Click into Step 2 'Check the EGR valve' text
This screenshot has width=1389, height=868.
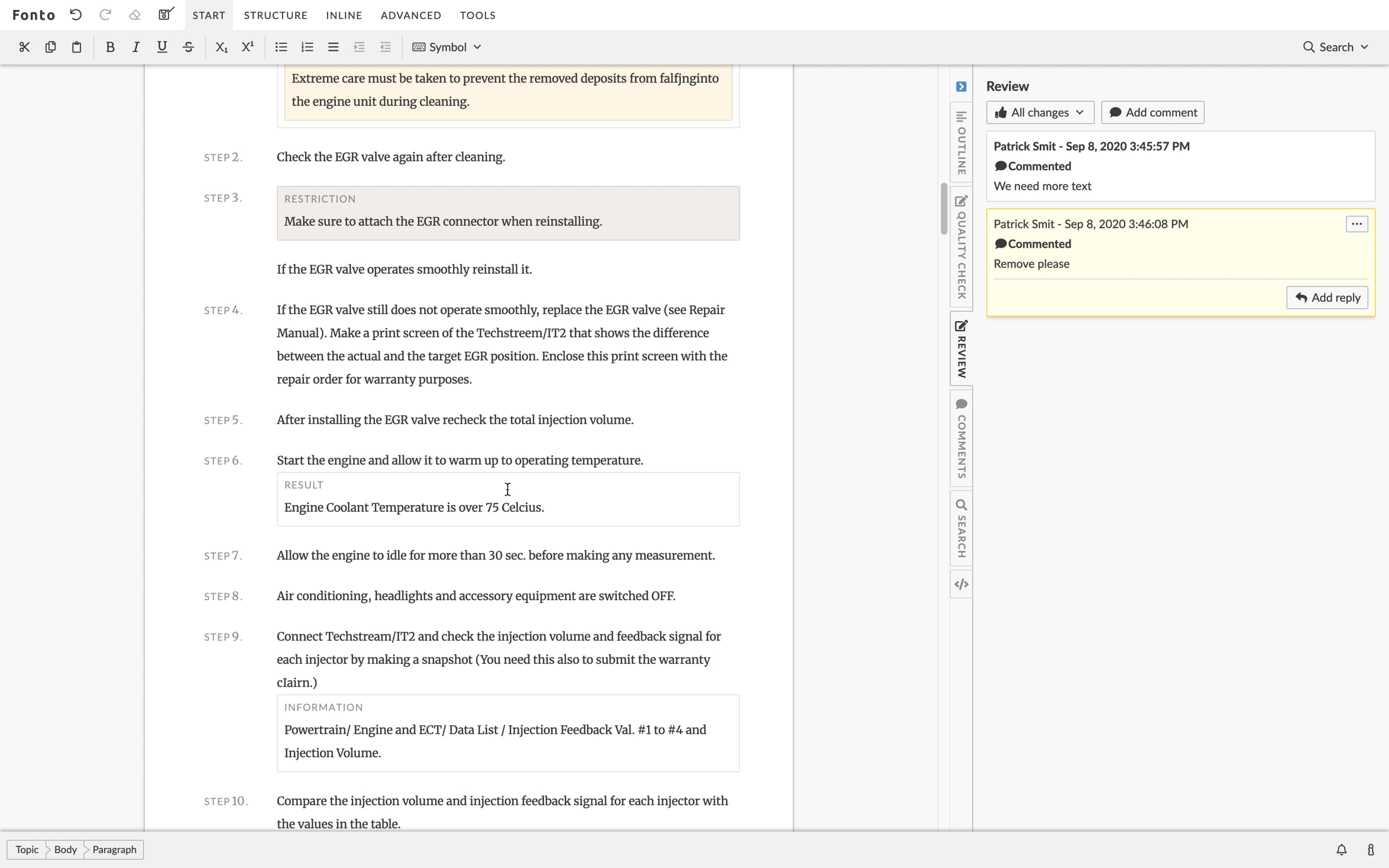(x=391, y=157)
